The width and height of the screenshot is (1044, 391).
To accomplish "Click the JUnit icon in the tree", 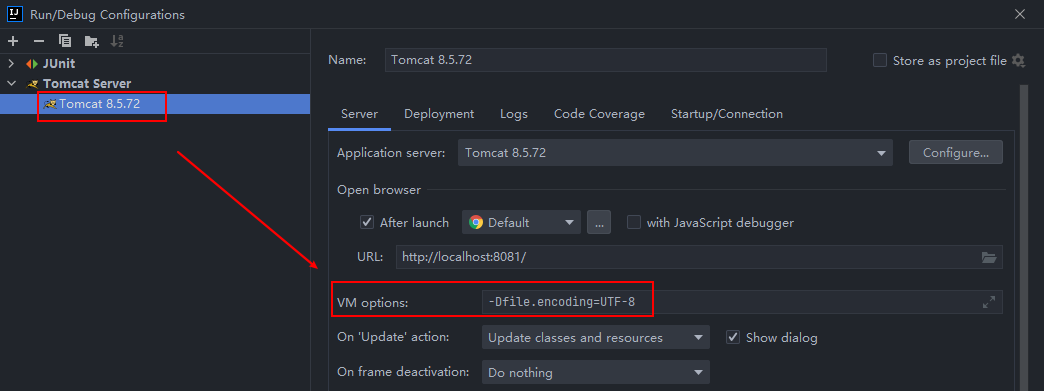I will click(31, 64).
